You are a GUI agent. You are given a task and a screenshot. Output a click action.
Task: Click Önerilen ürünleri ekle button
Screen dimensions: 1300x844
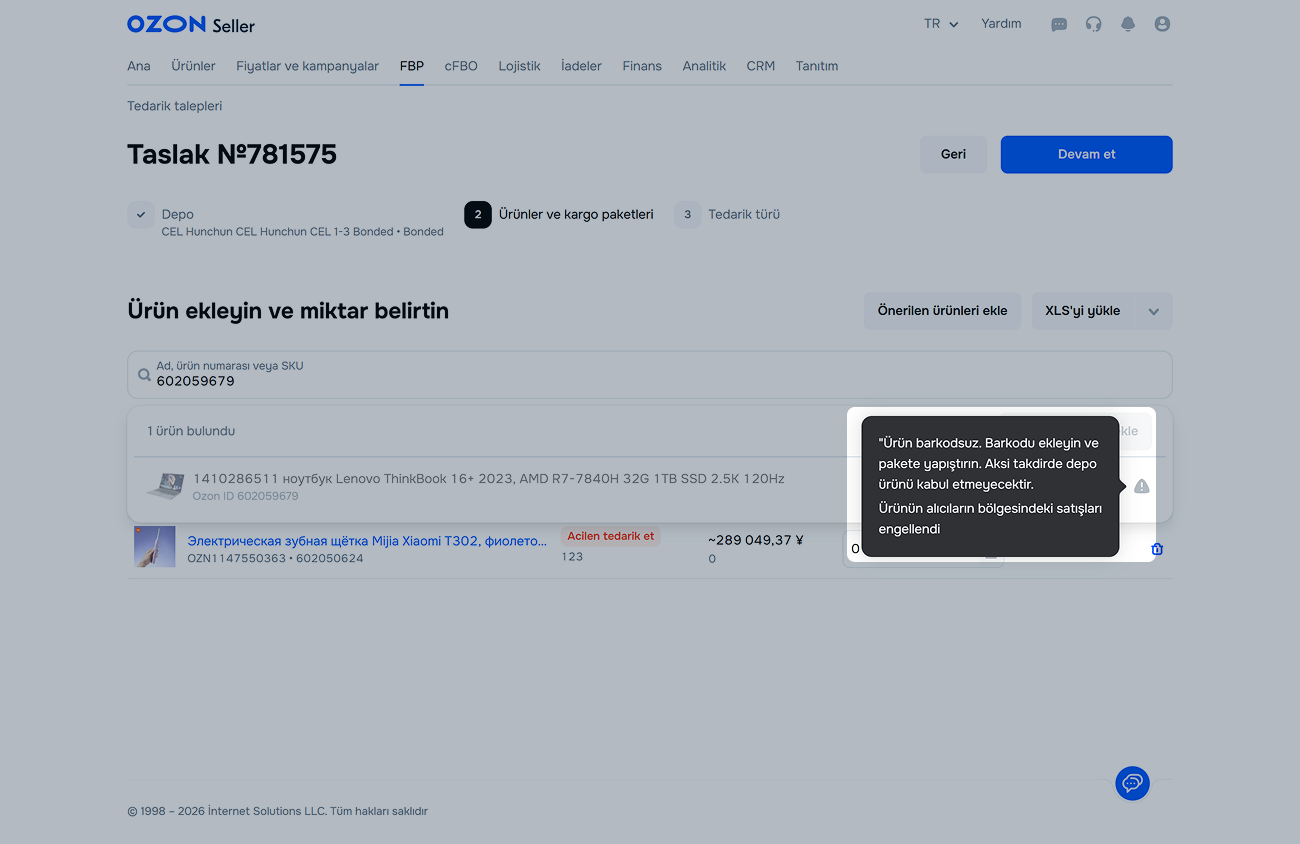(942, 311)
